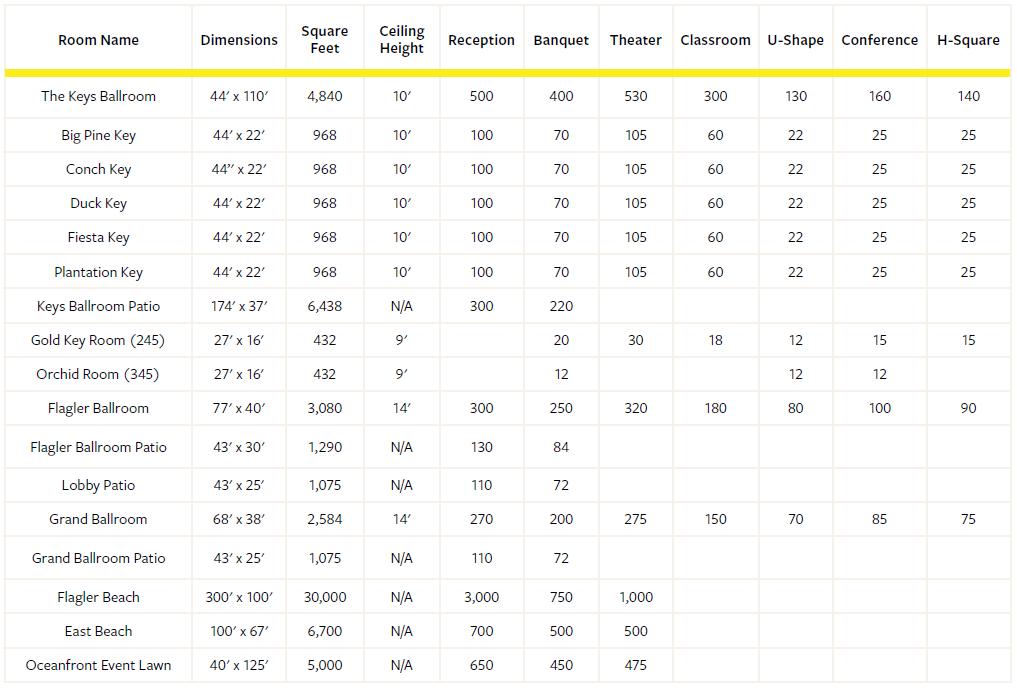
Task: Click the 77′ x 40′ dimensions cell
Action: (239, 408)
